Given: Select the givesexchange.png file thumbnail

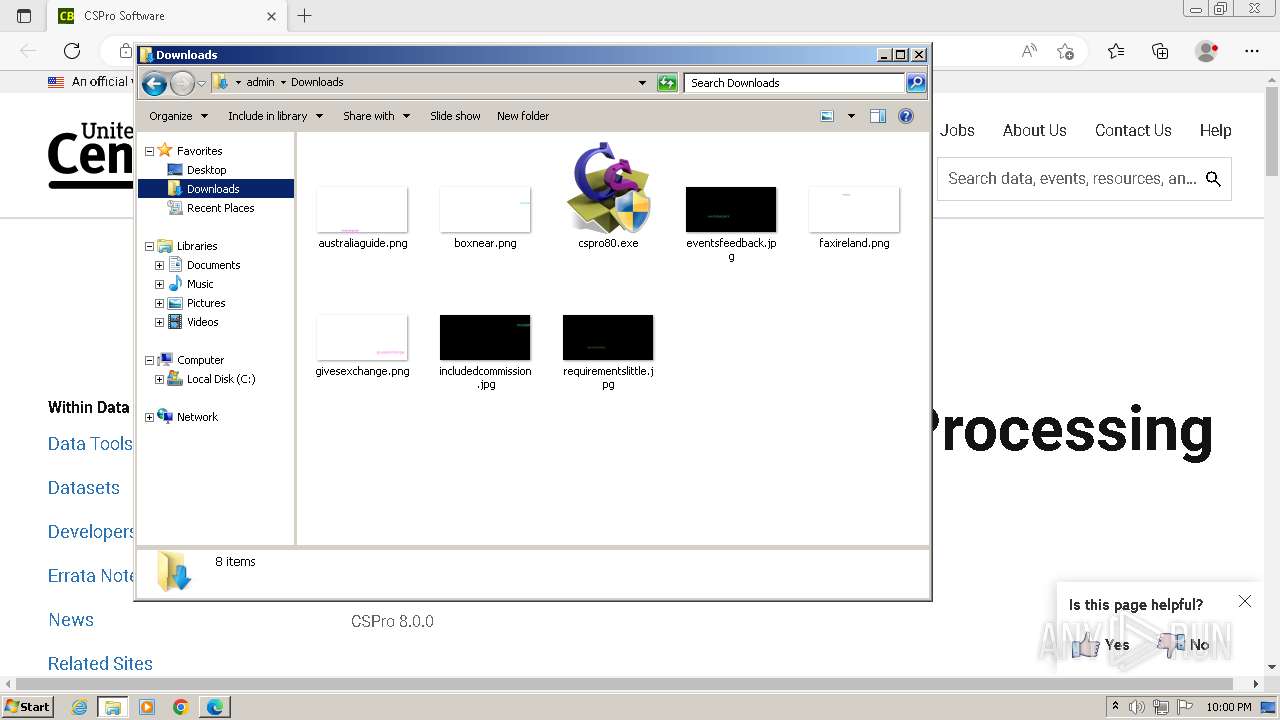Looking at the screenshot, I should coord(362,338).
